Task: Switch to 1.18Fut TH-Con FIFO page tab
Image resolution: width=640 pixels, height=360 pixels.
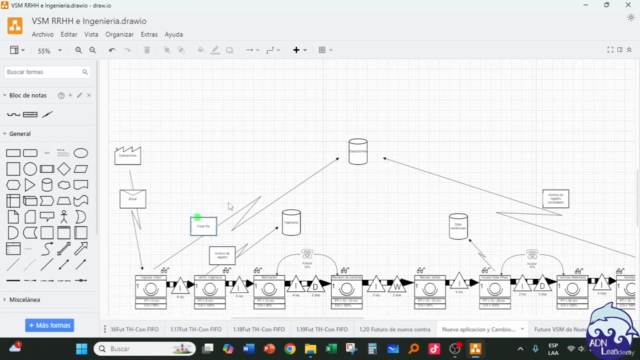Action: pyautogui.click(x=259, y=329)
